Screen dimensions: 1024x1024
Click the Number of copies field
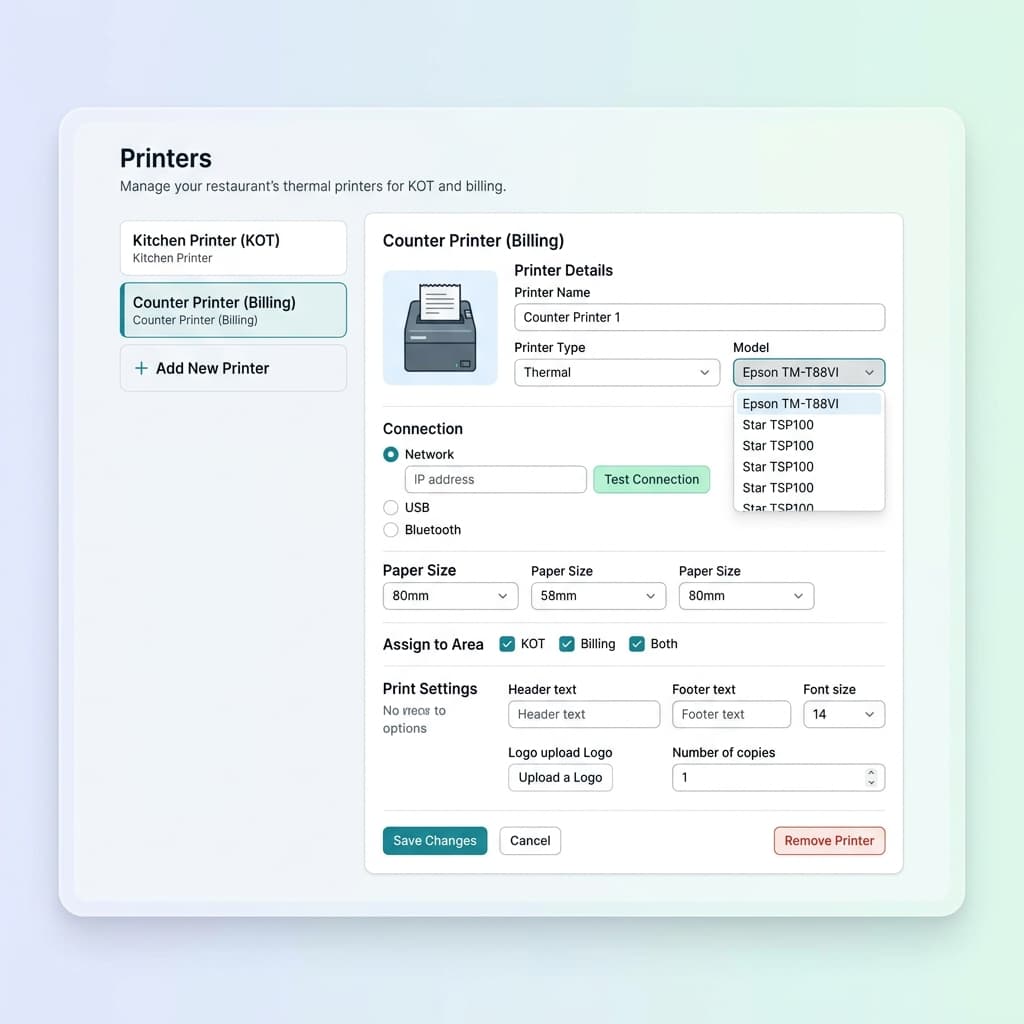778,778
